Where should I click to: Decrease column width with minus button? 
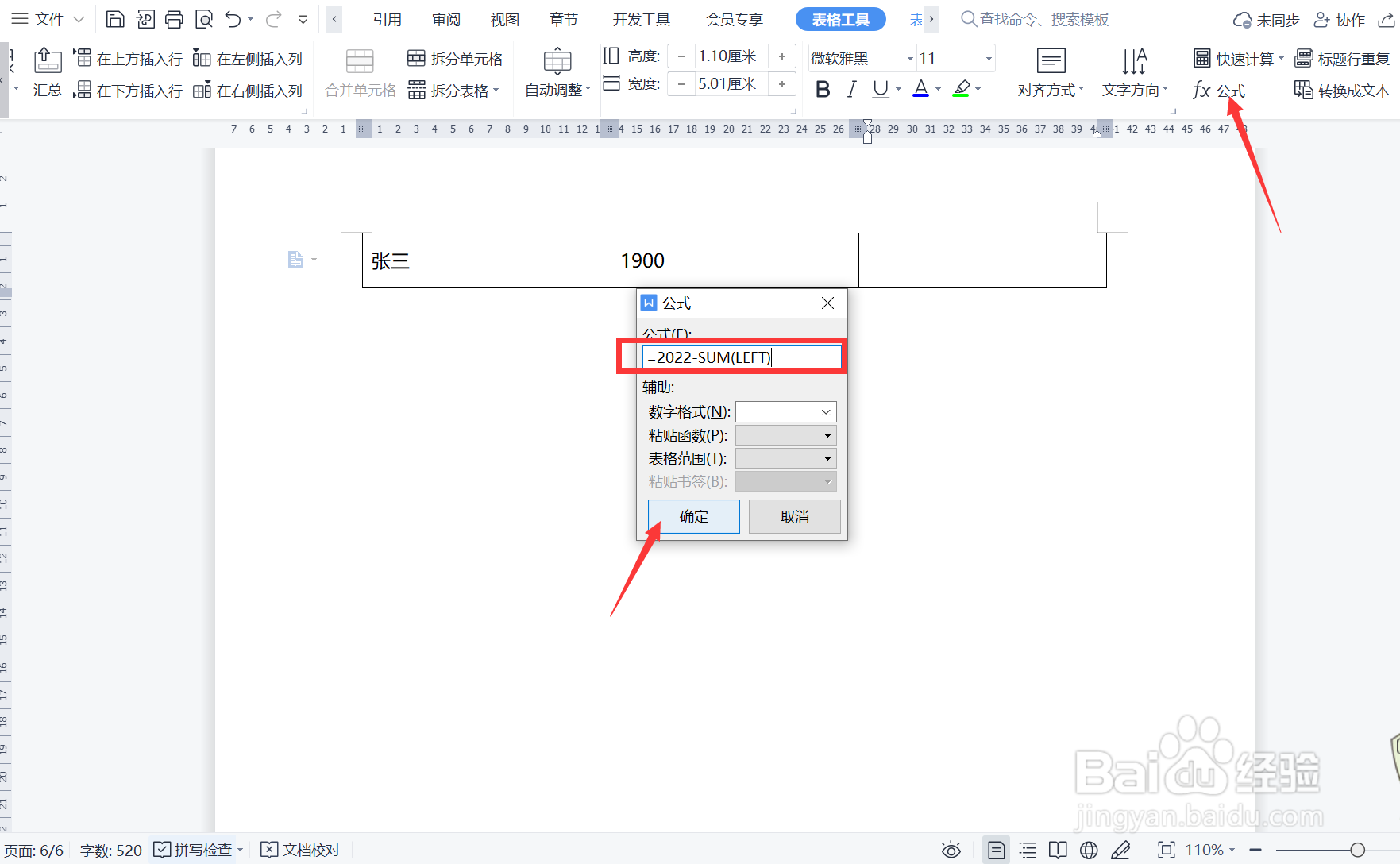681,84
